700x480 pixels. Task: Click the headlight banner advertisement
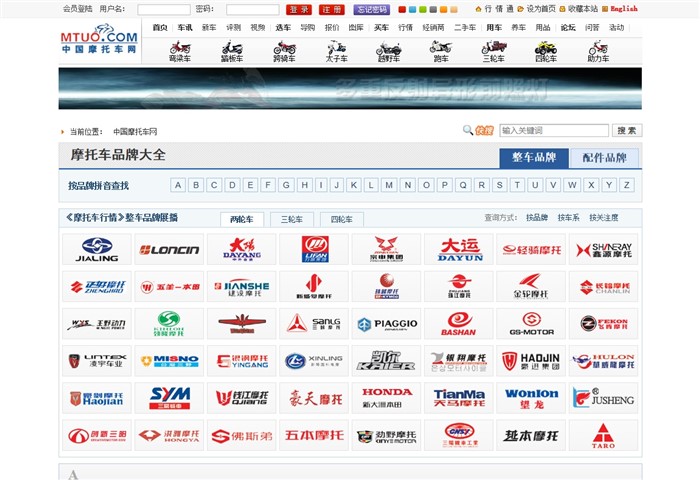350,88
